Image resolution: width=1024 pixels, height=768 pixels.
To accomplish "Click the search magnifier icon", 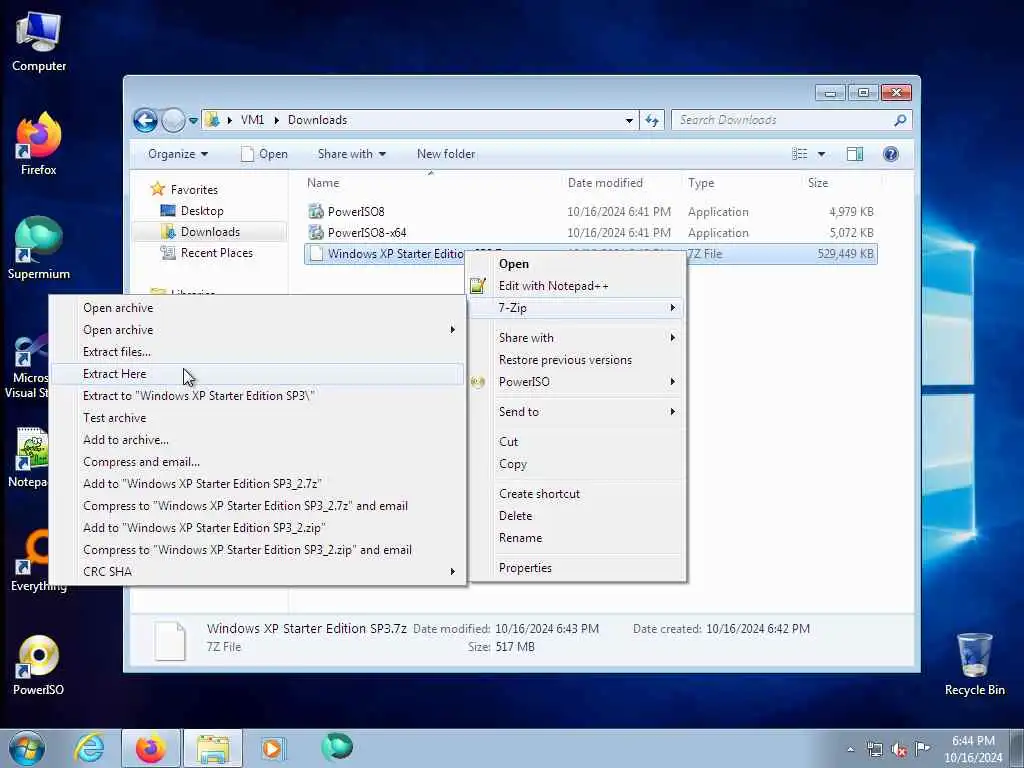I will (x=900, y=120).
